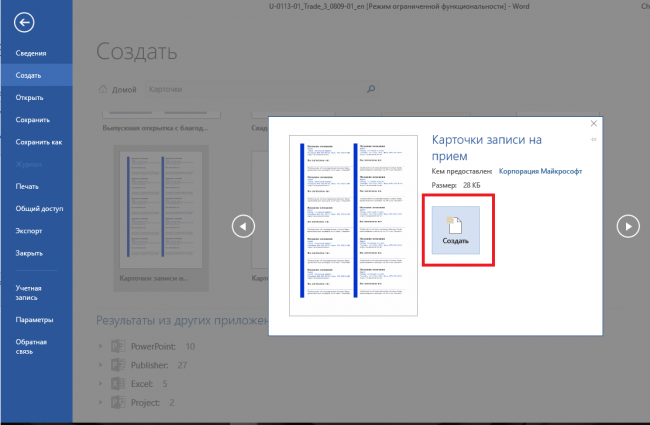Expand the PowerPoint results group

[101, 346]
